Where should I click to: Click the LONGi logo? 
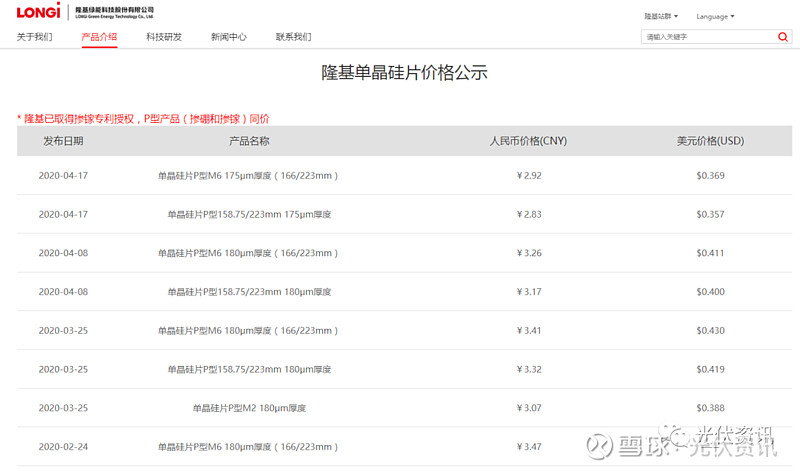point(39,11)
